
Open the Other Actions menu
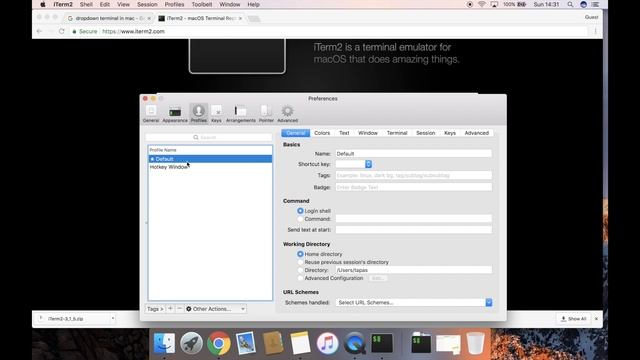(216, 309)
